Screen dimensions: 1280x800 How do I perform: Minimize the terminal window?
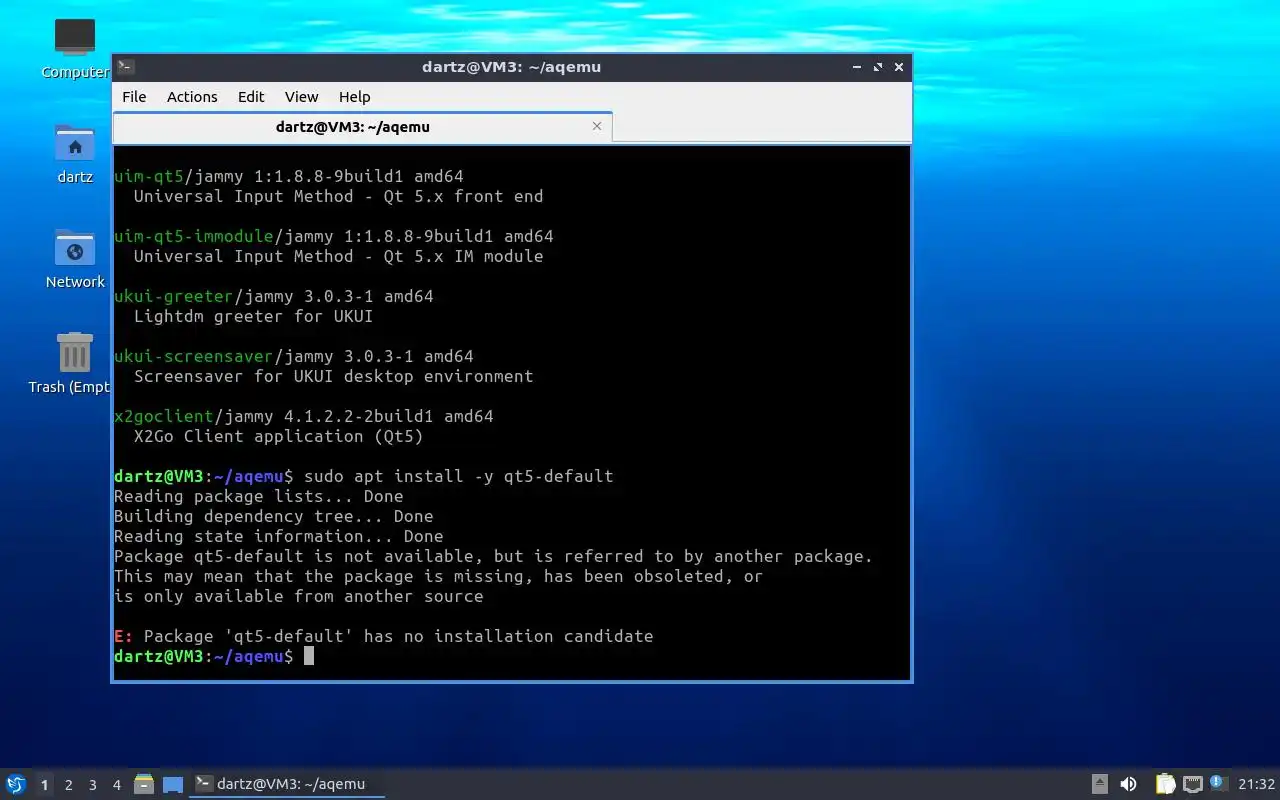tap(857, 67)
